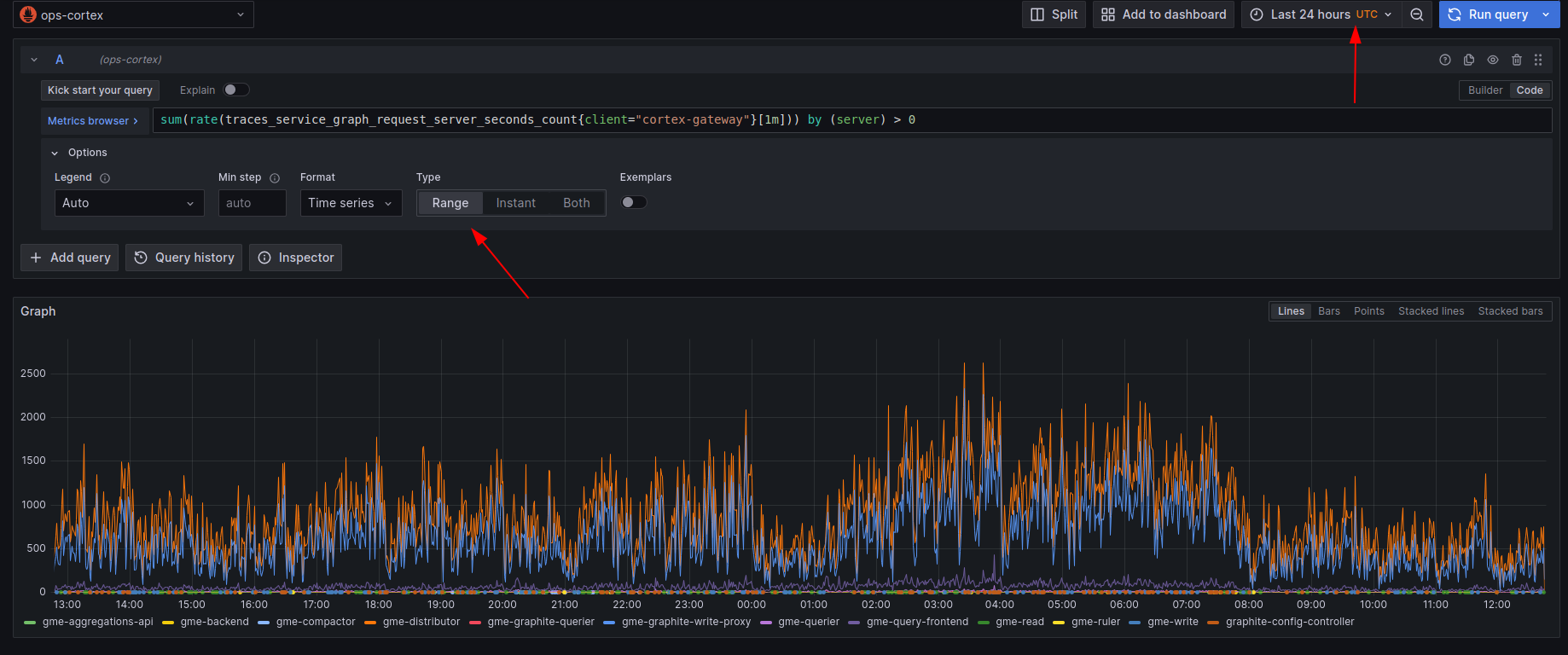Switch to the Builder editor mode

(1484, 90)
